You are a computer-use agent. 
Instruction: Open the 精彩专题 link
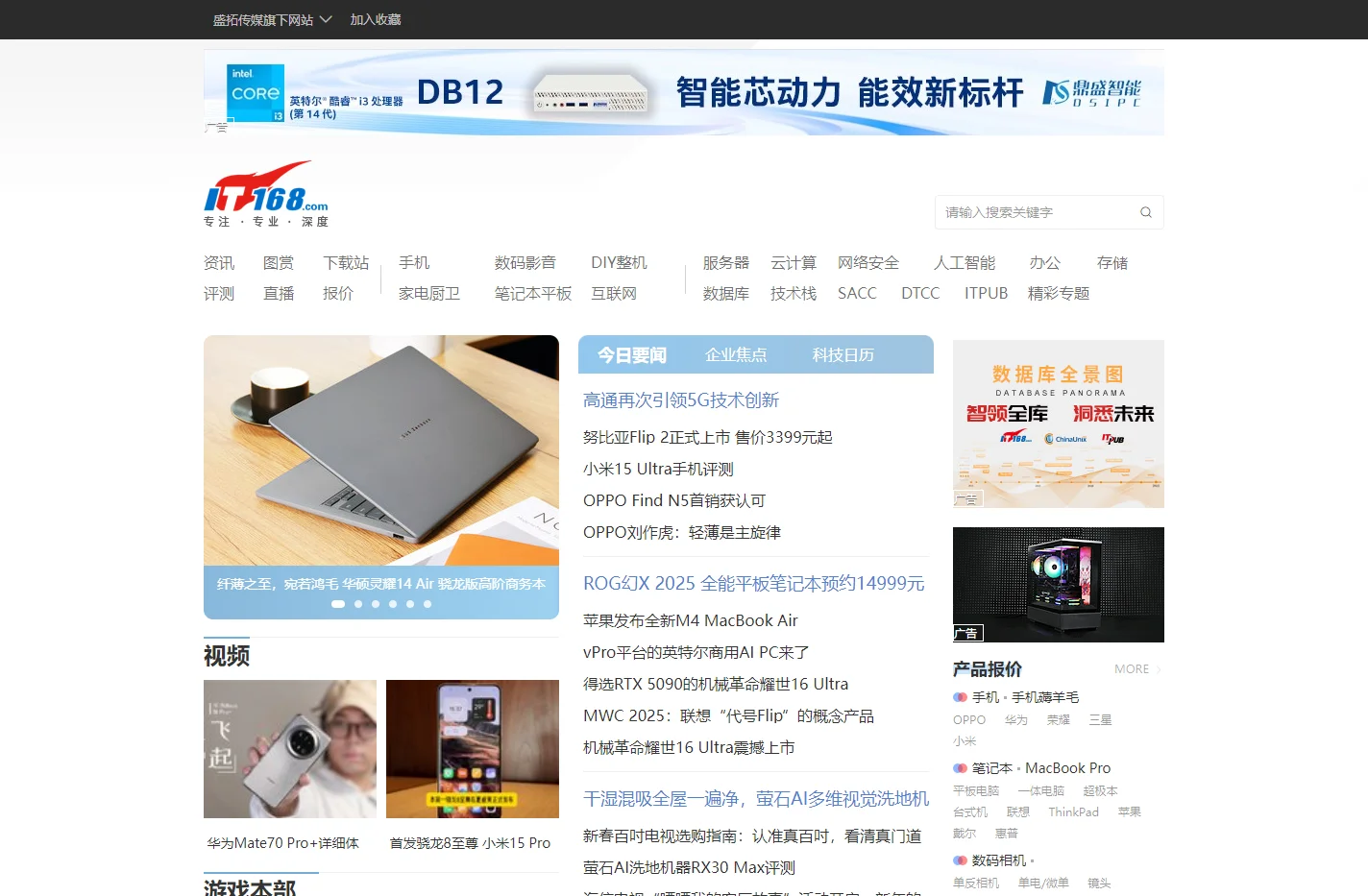coord(1059,293)
